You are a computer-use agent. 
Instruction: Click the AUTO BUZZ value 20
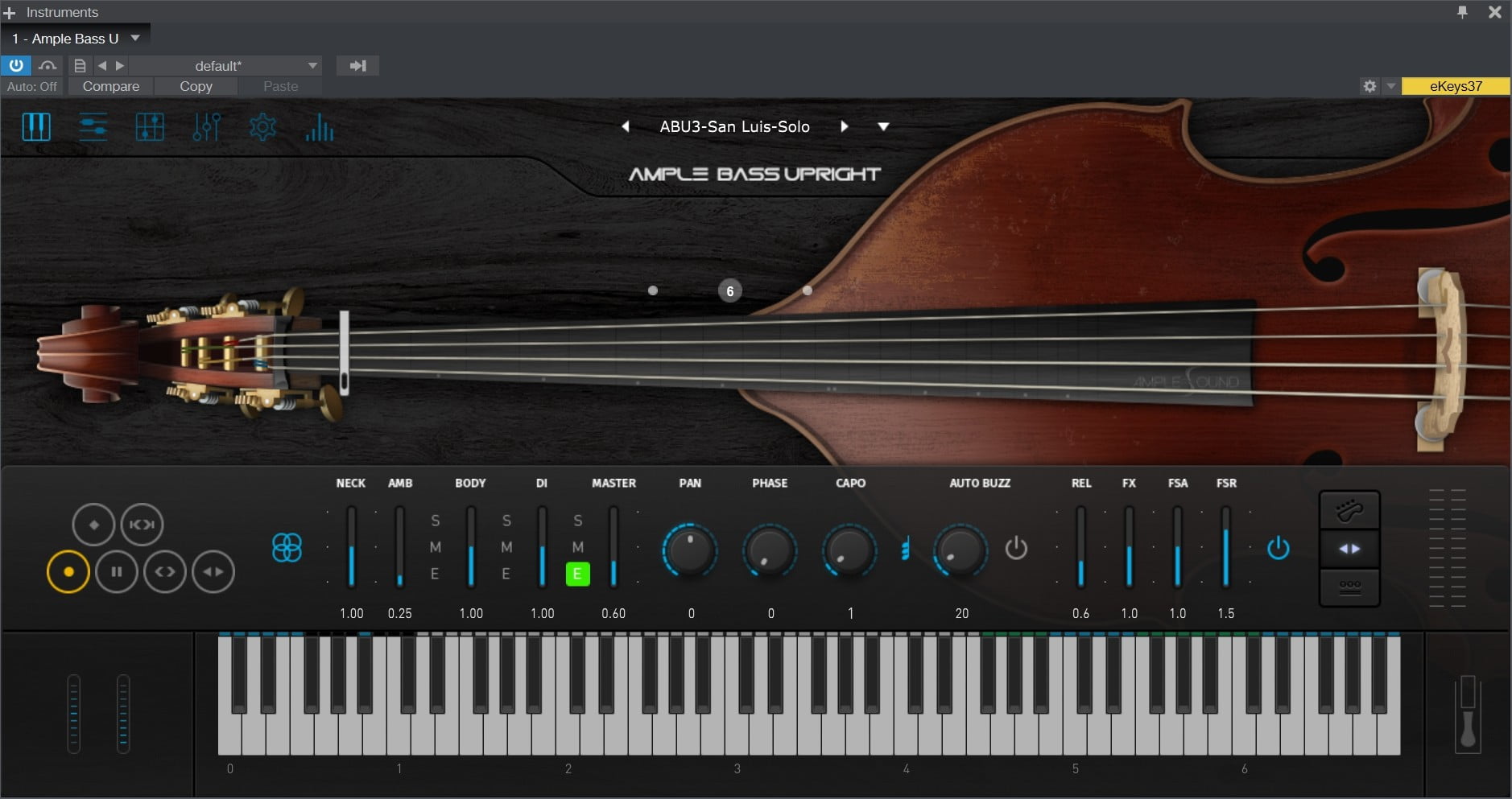[x=962, y=613]
